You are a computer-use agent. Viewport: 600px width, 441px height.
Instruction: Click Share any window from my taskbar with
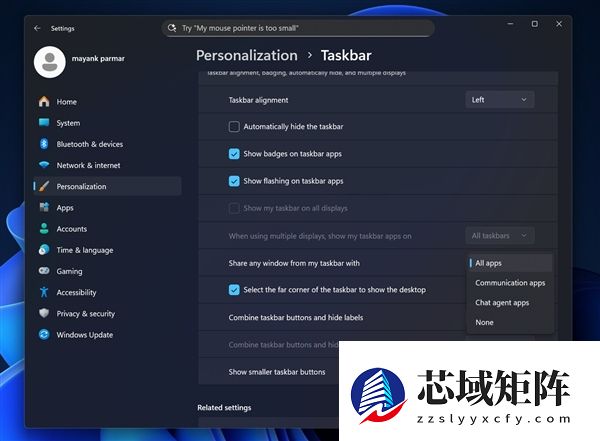pyautogui.click(x=294, y=263)
